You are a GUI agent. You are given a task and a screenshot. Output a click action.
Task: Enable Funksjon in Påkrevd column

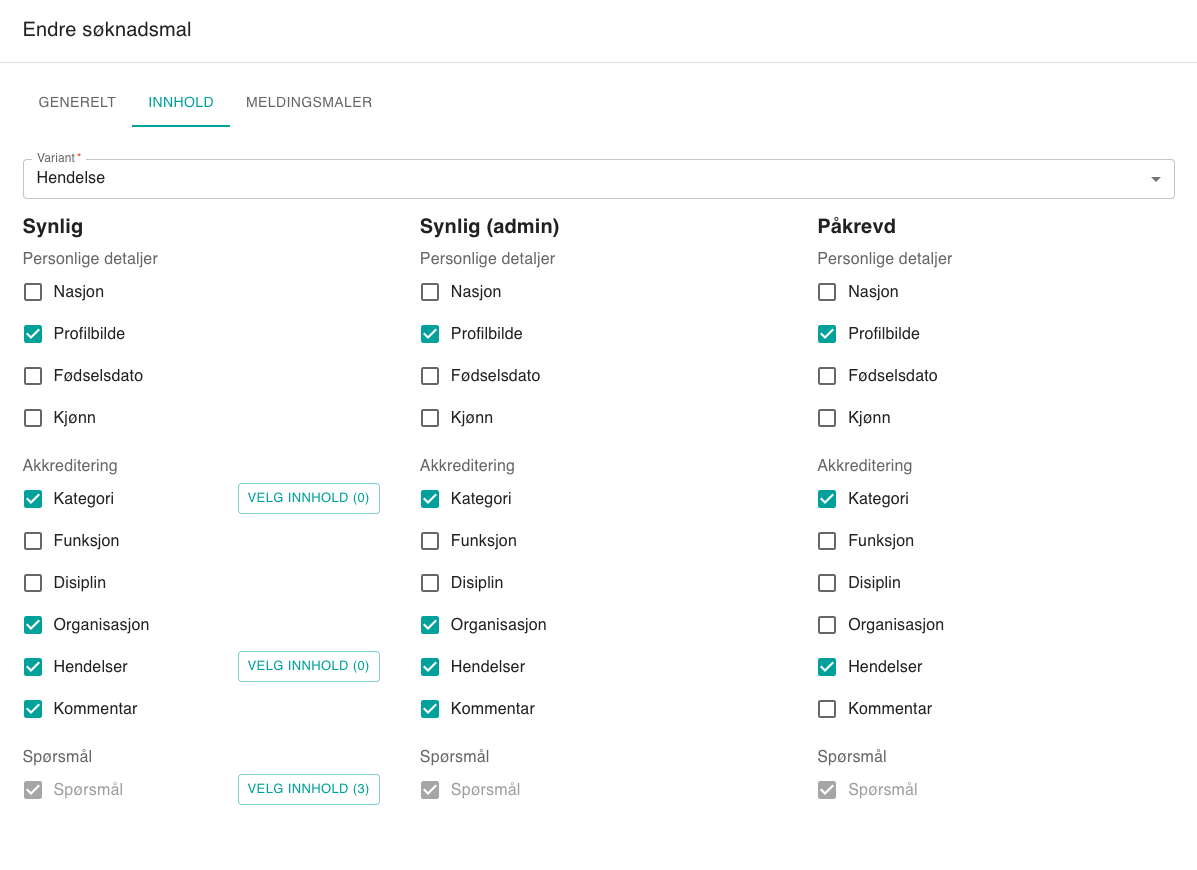click(x=827, y=541)
